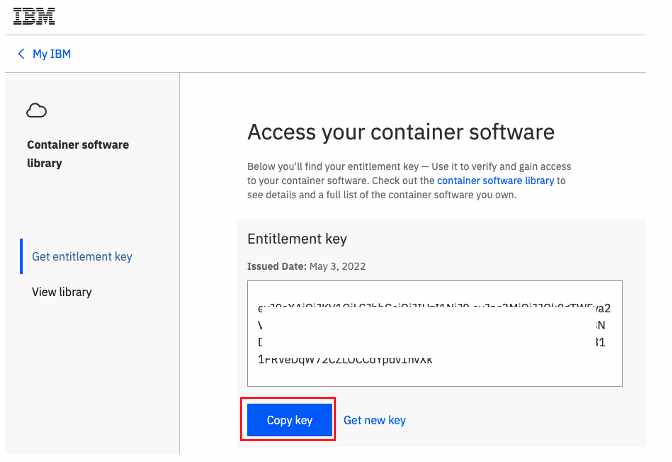Click the May 3, 2022 date text
This screenshot has width=672, height=462.
[338, 267]
